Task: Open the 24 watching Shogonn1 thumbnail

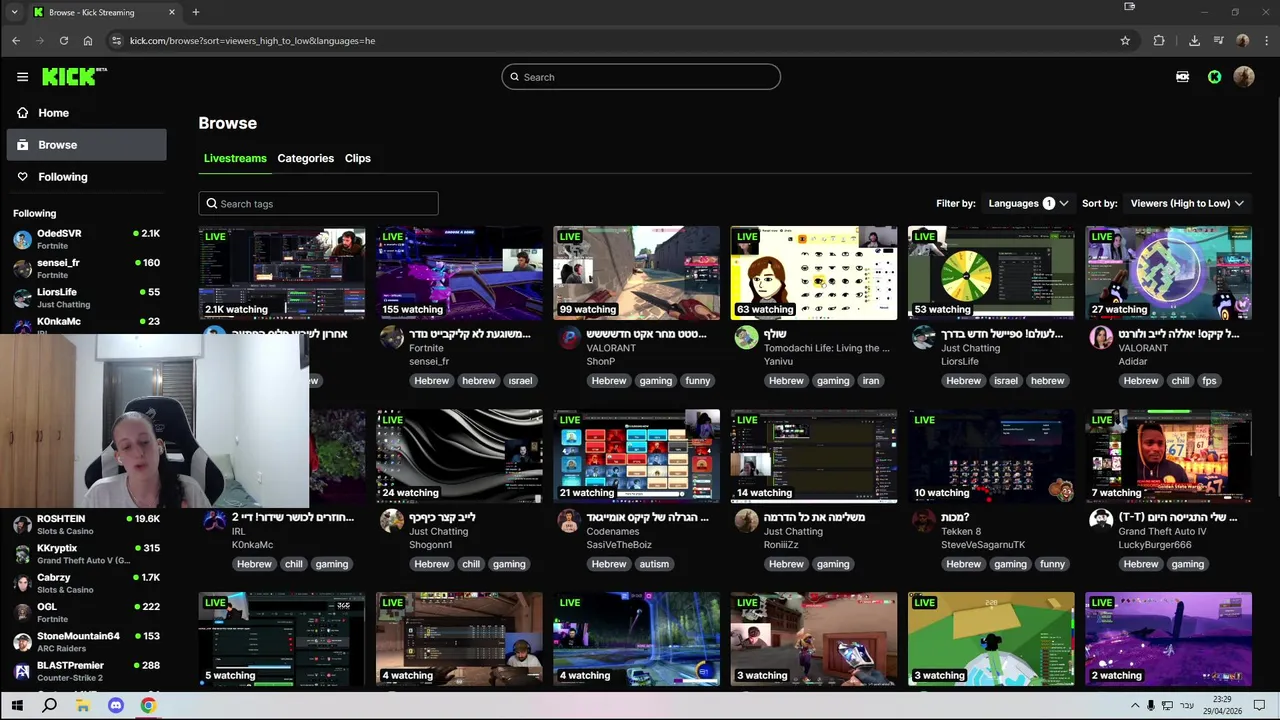Action: pyautogui.click(x=459, y=456)
